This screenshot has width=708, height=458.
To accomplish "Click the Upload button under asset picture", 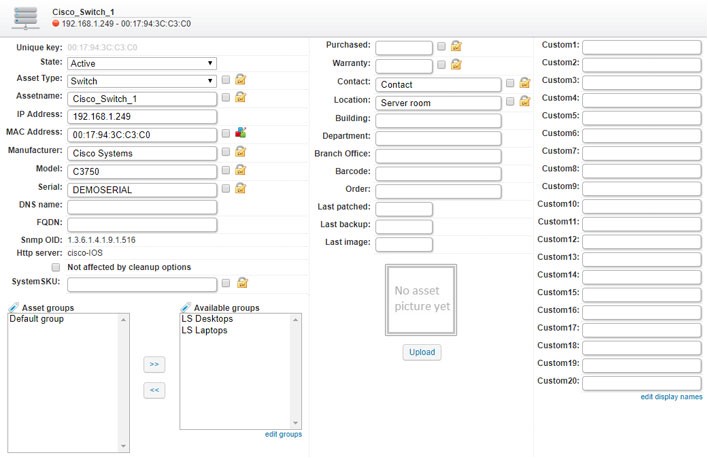I will pos(422,352).
